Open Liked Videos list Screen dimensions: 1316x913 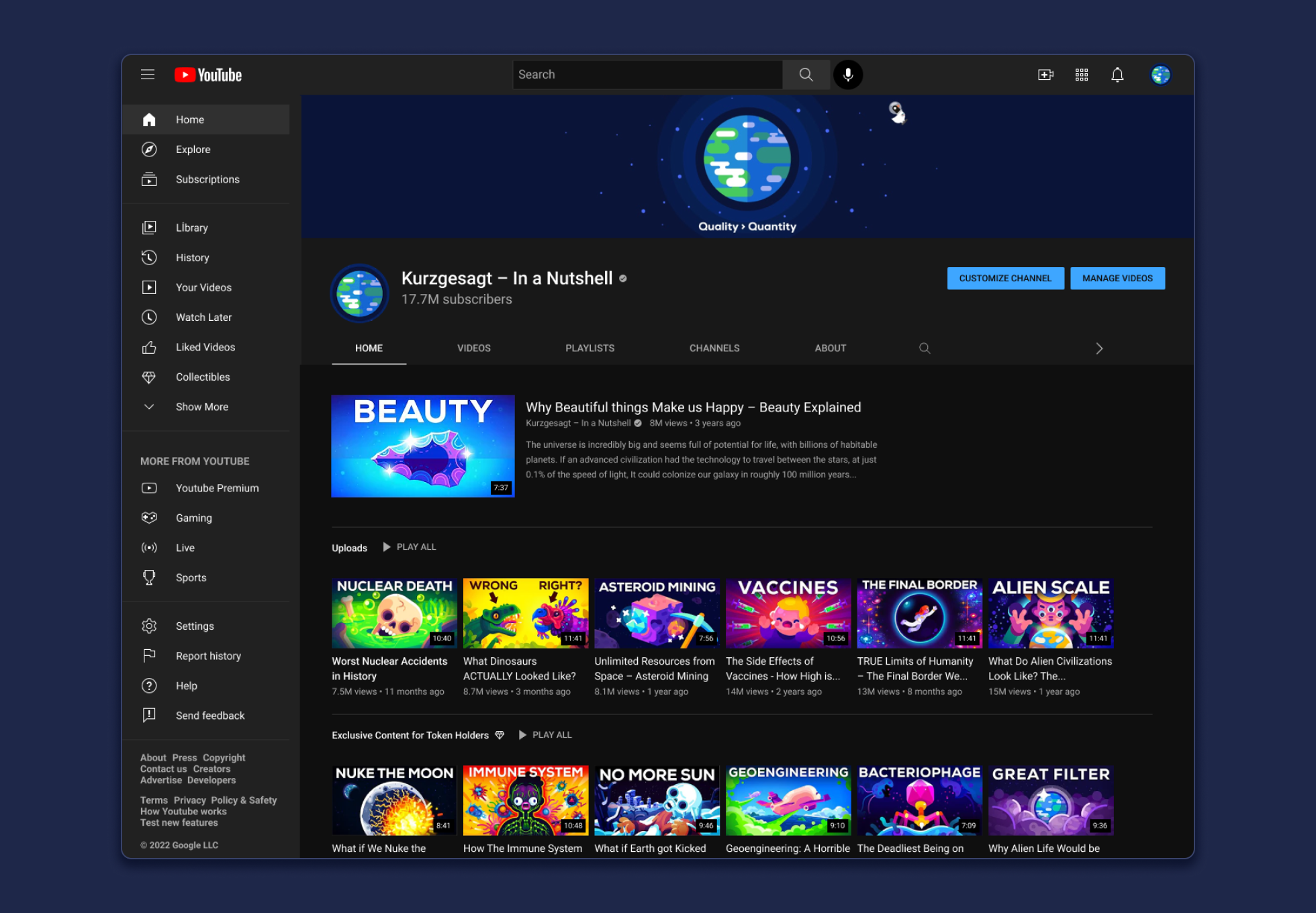coord(206,347)
